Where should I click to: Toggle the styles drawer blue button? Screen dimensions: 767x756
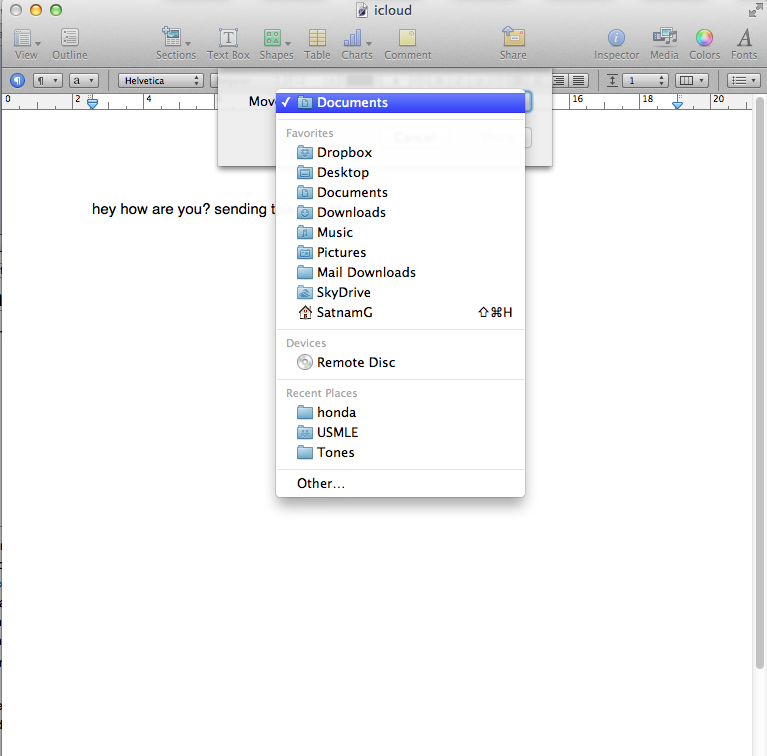[17, 80]
